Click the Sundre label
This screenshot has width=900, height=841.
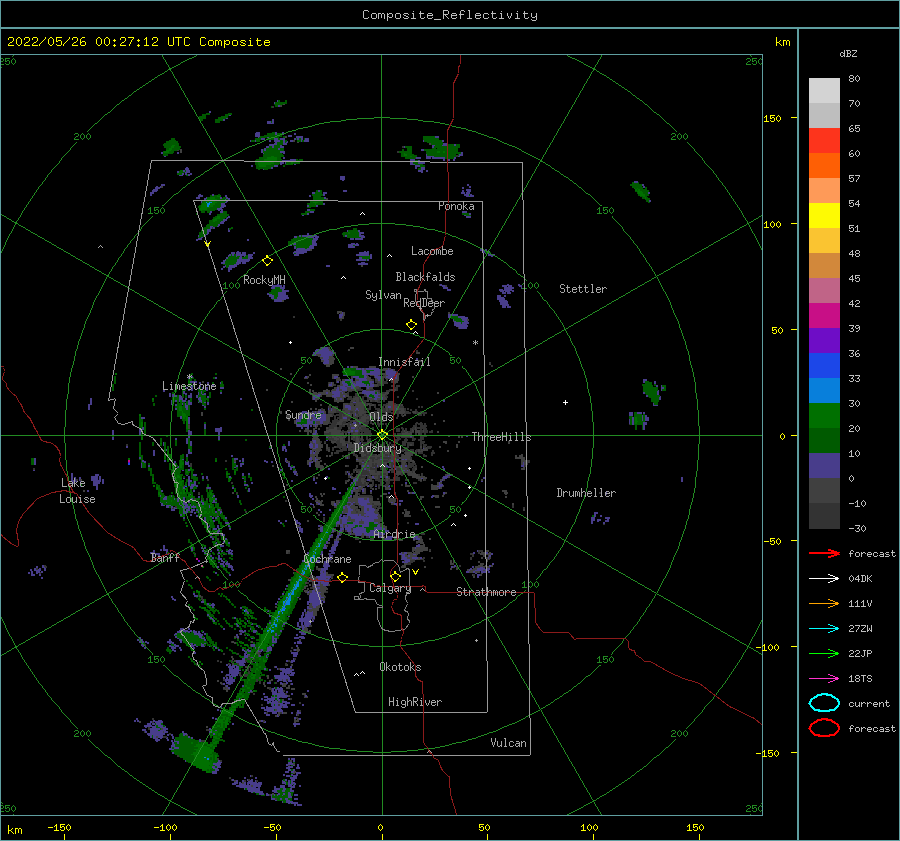tap(303, 414)
